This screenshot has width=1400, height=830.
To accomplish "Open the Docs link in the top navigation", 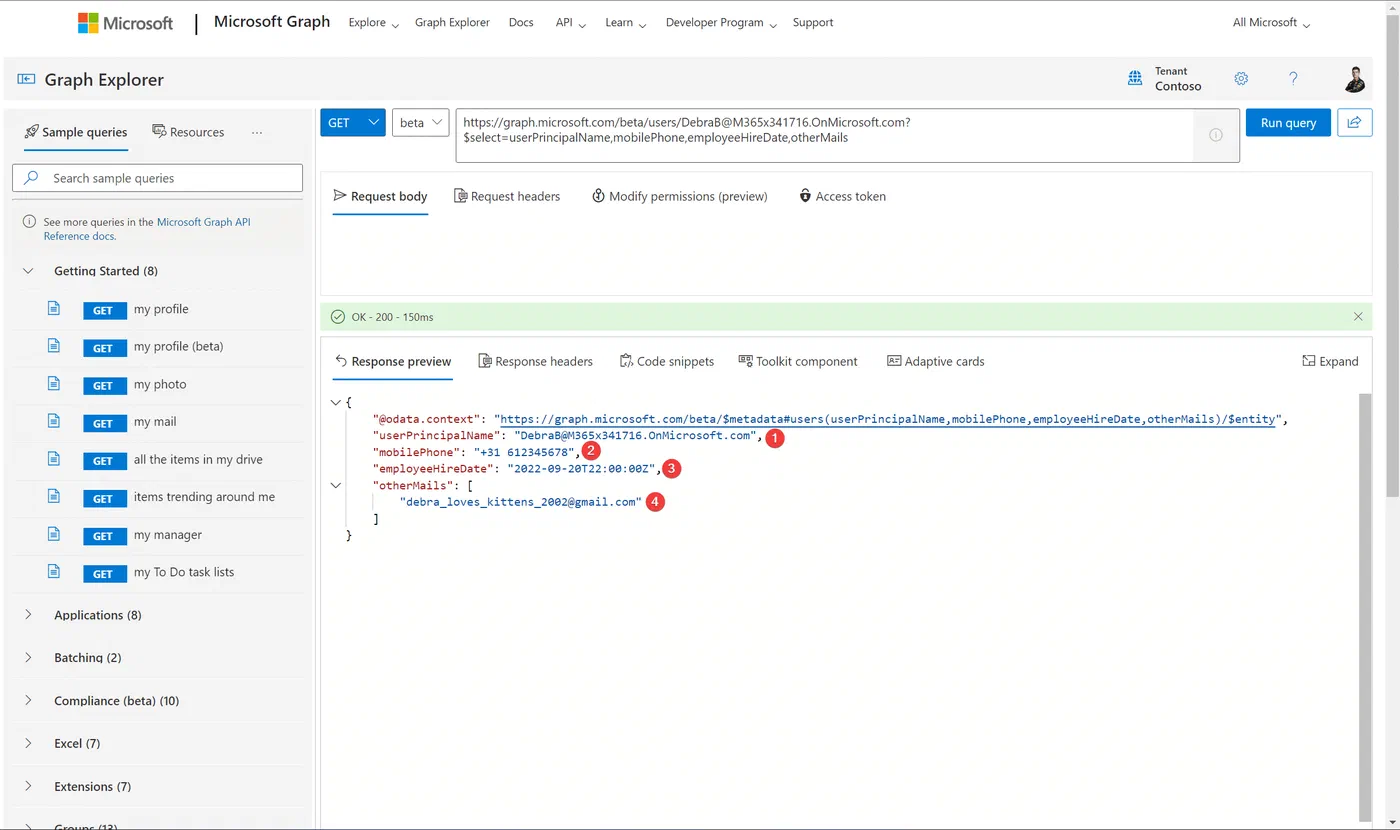I will pyautogui.click(x=521, y=23).
